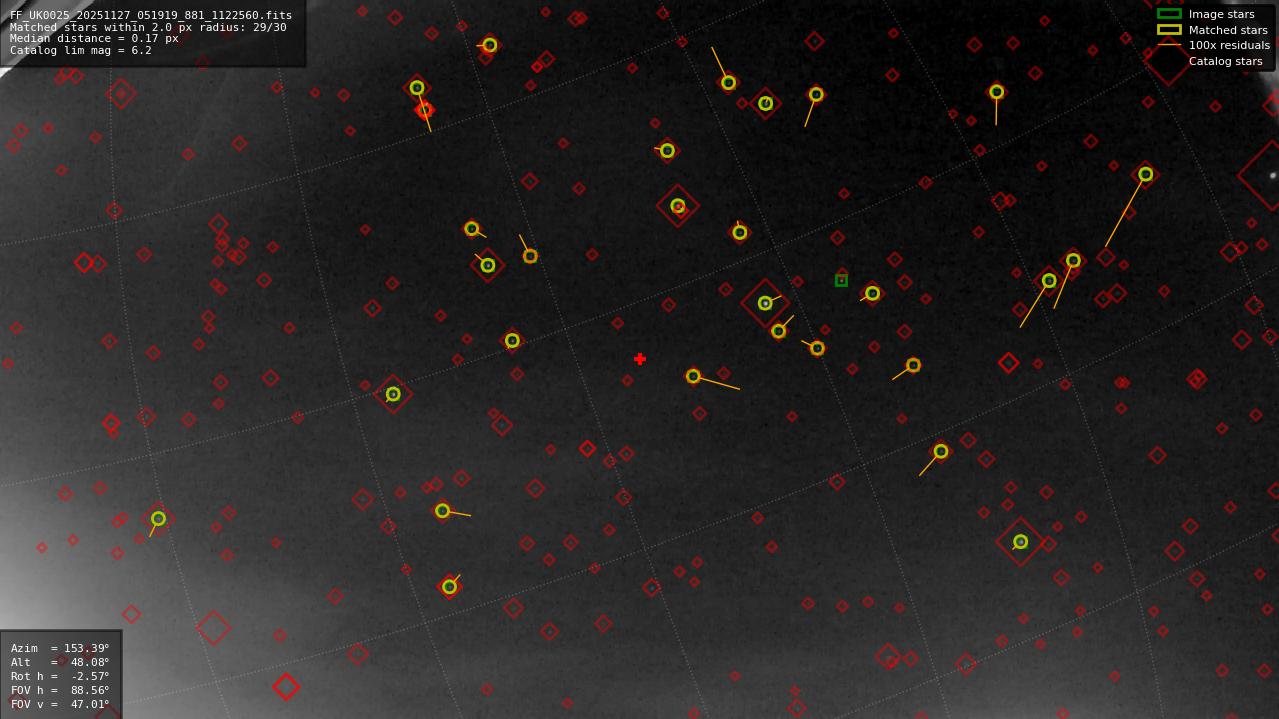Click the green Image stars legend swatch
This screenshot has height=719, width=1279.
click(x=1169, y=14)
